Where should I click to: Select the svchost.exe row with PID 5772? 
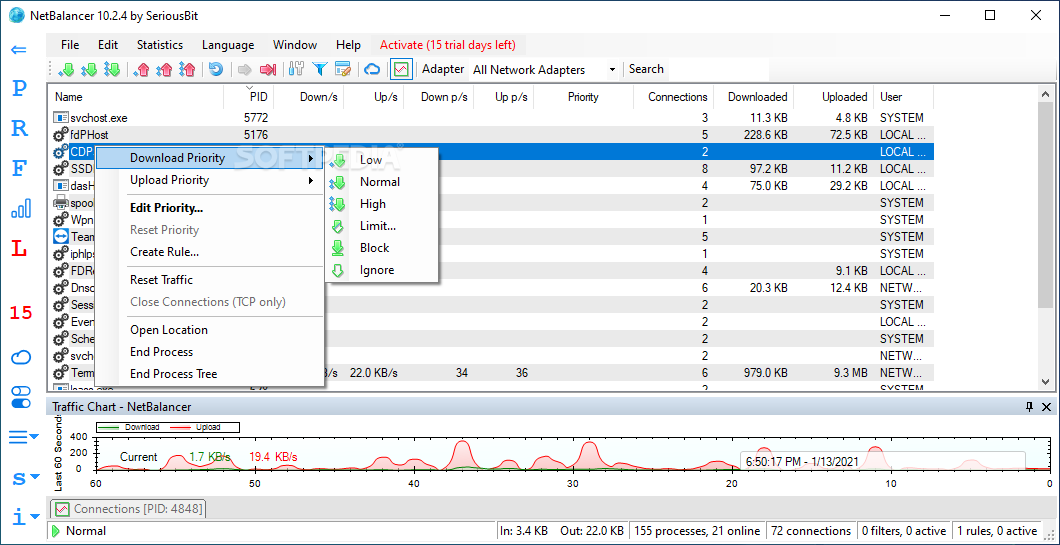click(491, 118)
